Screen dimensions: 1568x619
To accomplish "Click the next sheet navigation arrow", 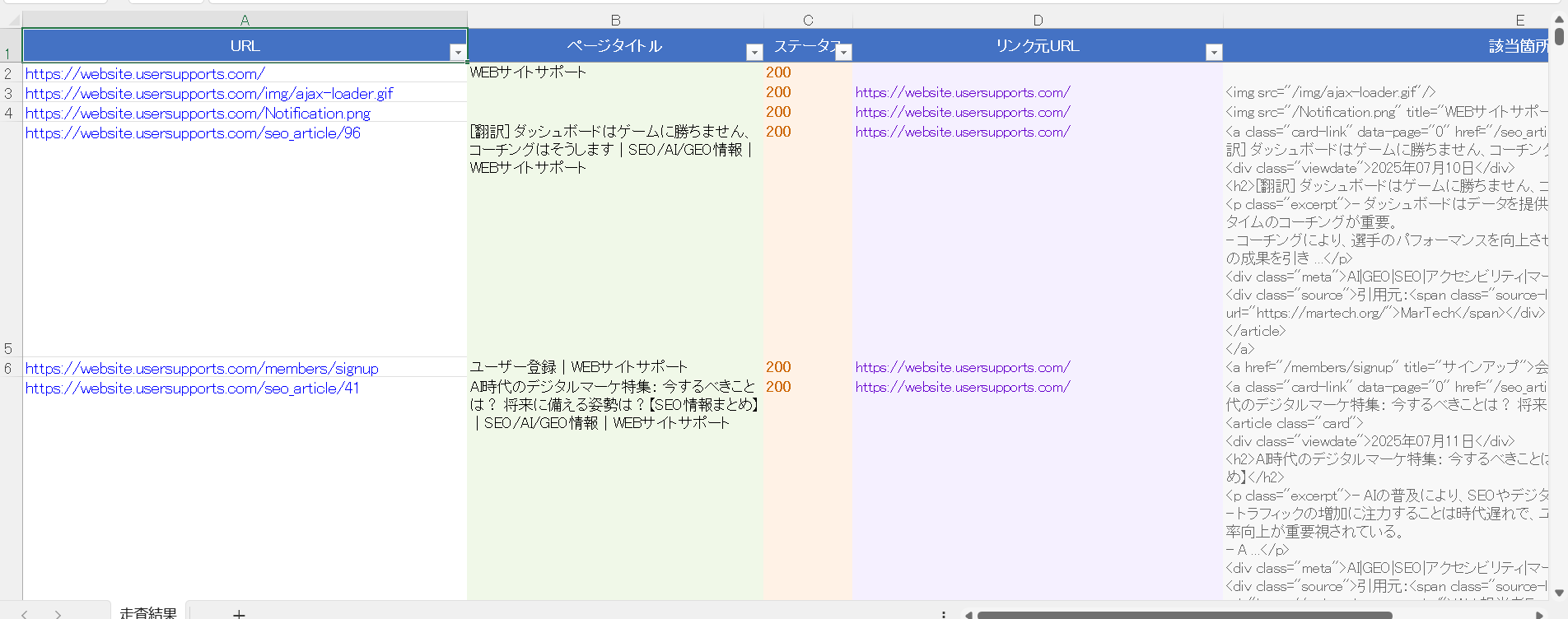I will point(58,613).
